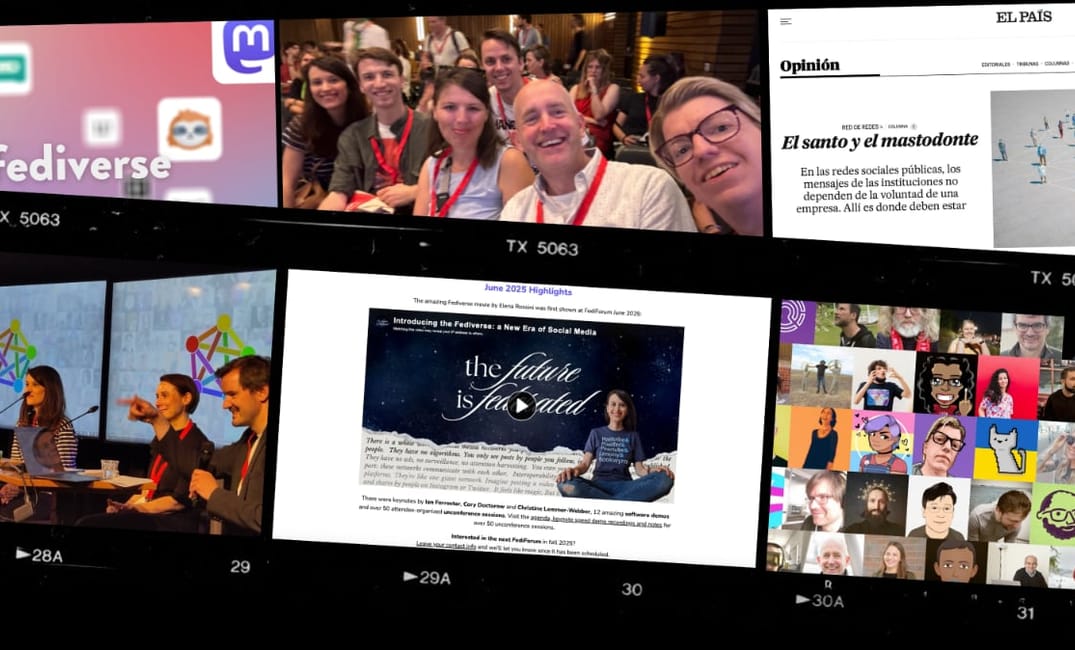Open El País hamburger menu icon
The width and height of the screenshot is (1075, 650).
(786, 21)
